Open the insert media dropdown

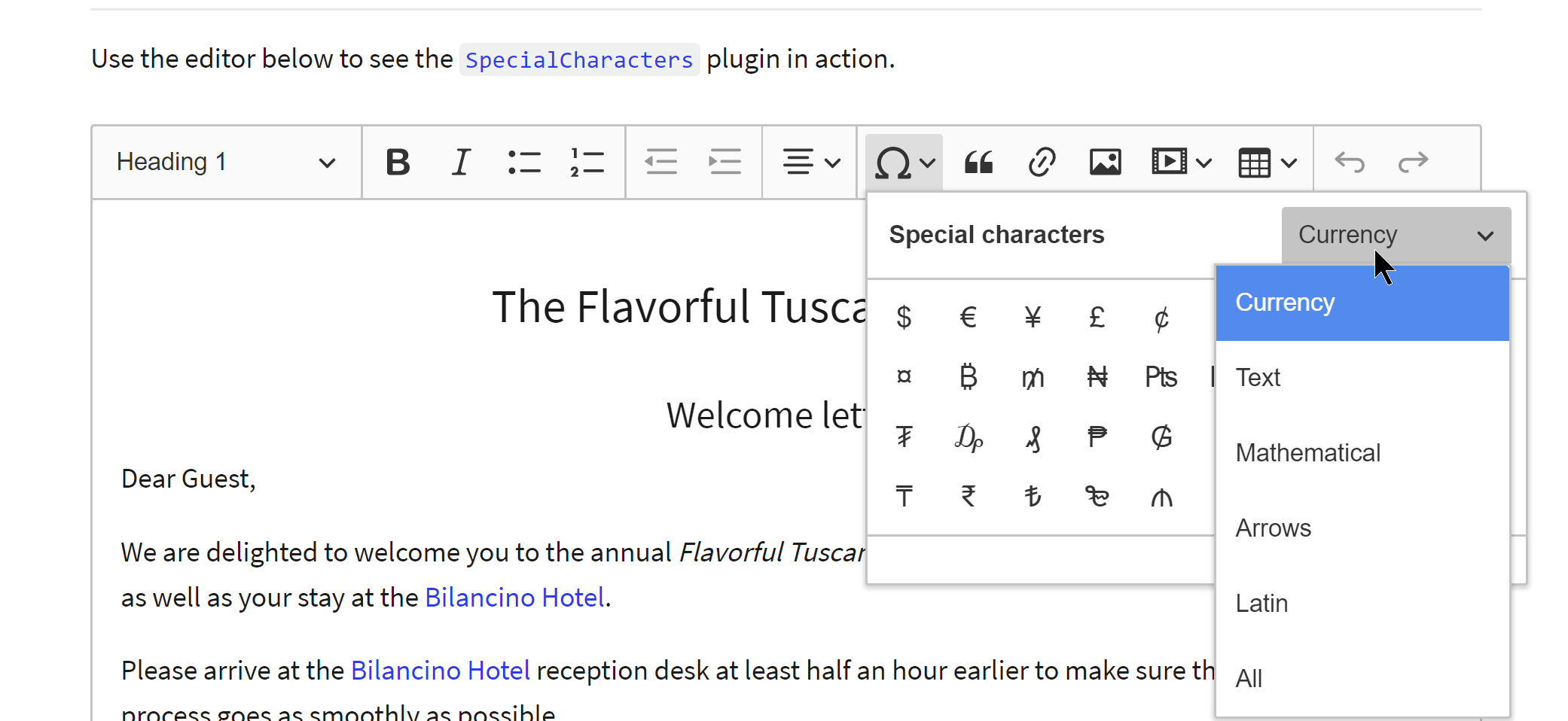[x=1181, y=162]
